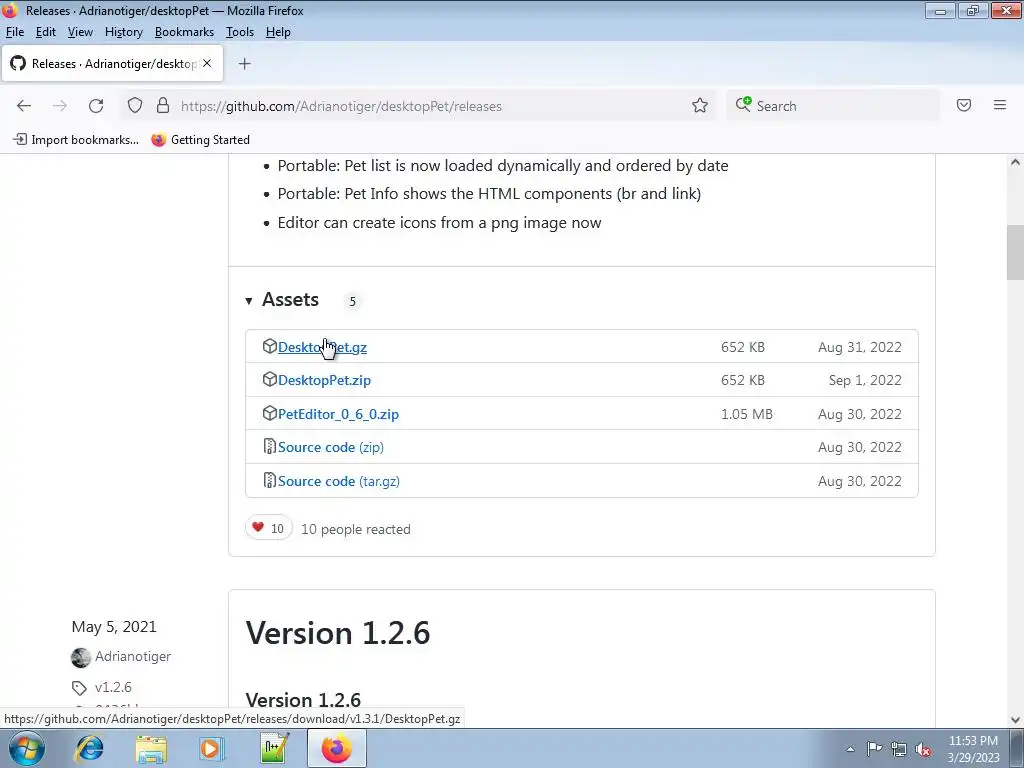Open the Edit menu
Image resolution: width=1024 pixels, height=768 pixels.
[x=46, y=32]
